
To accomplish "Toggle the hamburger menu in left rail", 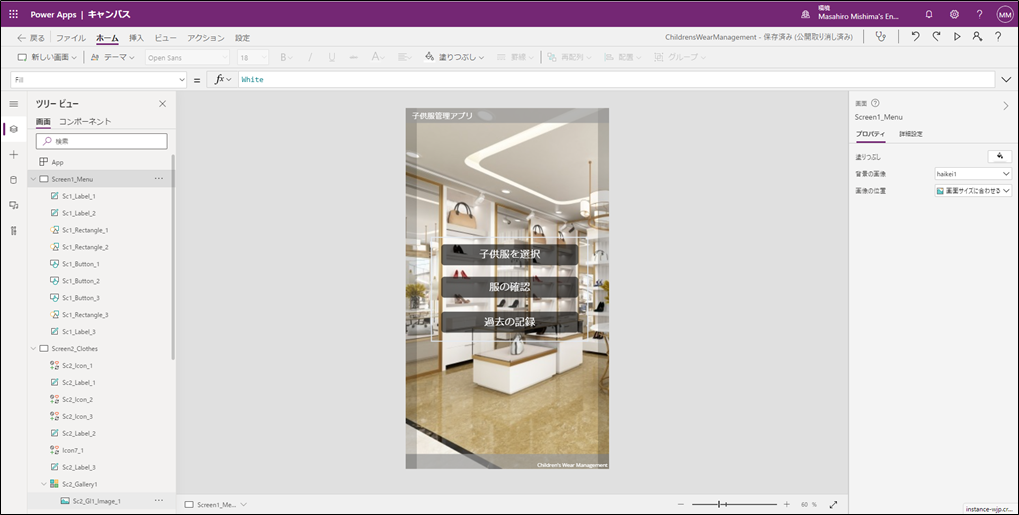I will [x=14, y=104].
